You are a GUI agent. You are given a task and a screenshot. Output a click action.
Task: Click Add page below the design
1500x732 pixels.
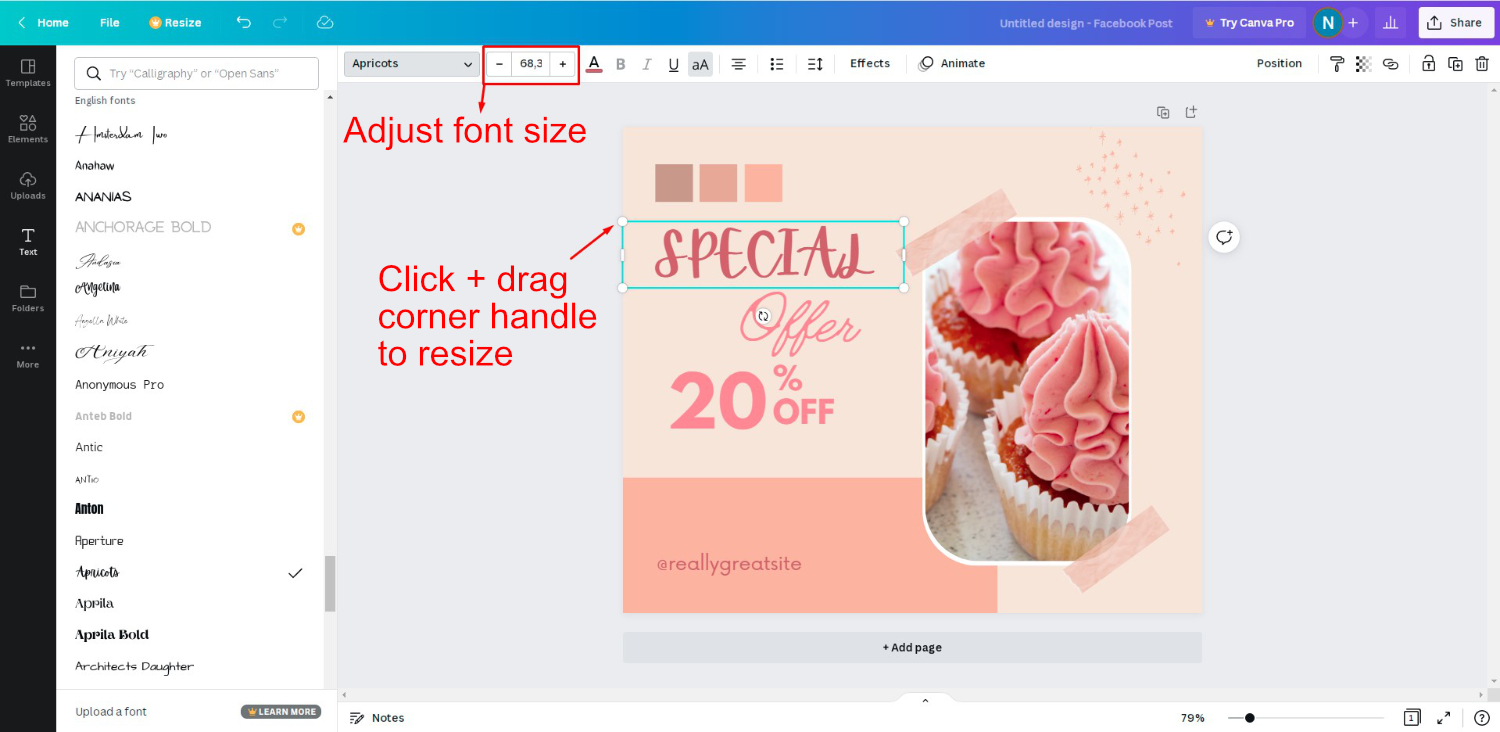pyautogui.click(x=912, y=647)
